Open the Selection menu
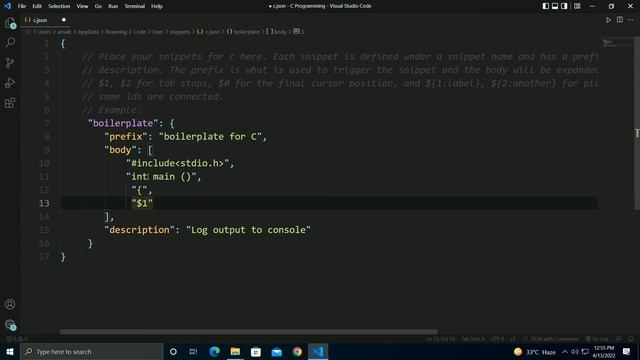 click(x=59, y=6)
